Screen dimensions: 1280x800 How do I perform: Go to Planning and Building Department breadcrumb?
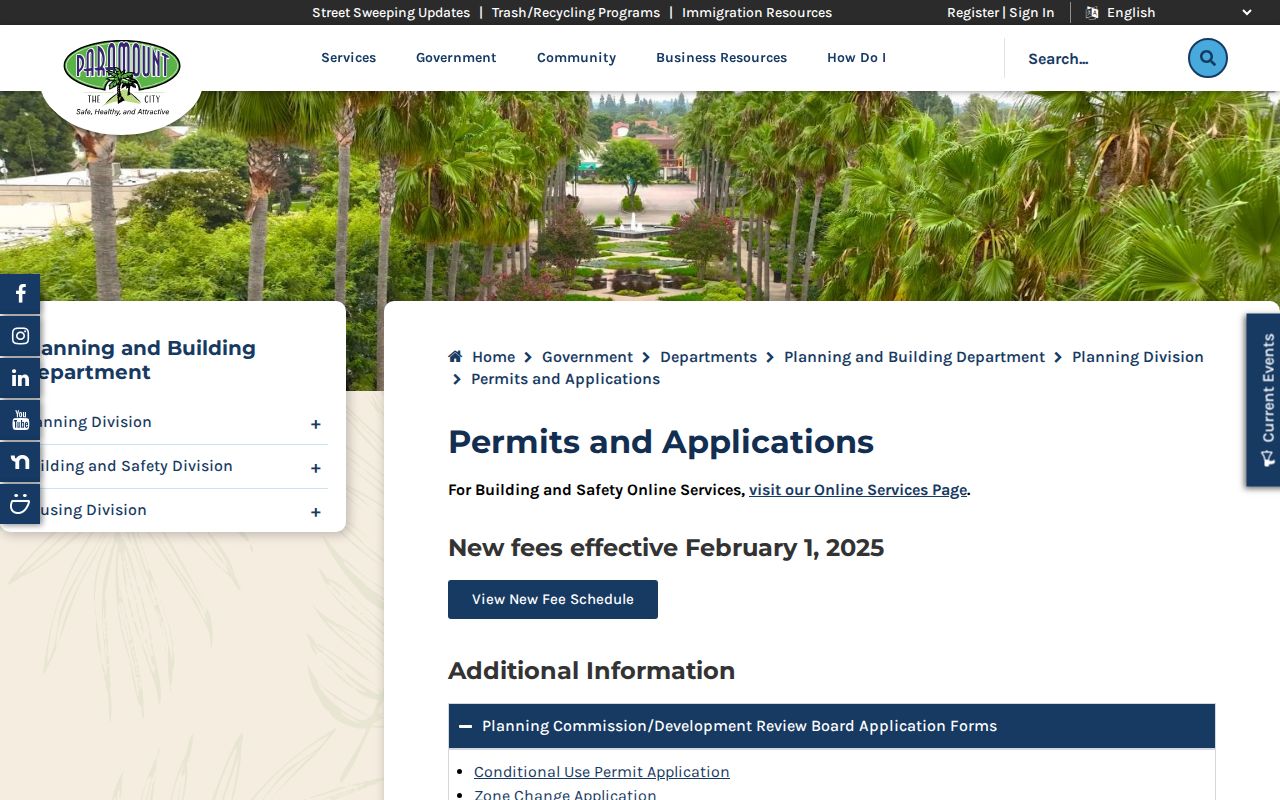coord(914,357)
